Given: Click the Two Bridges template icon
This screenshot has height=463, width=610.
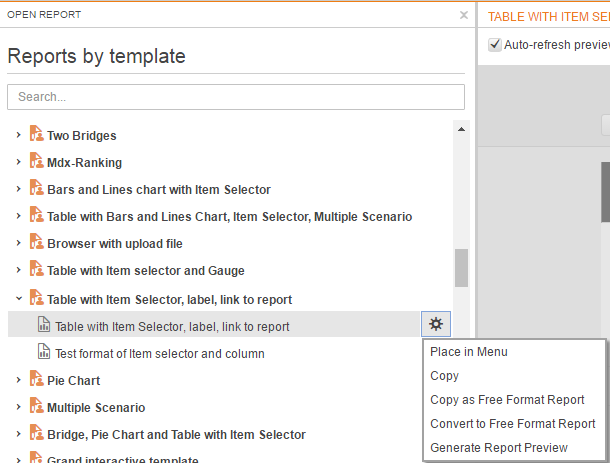Looking at the screenshot, I should coord(36,133).
